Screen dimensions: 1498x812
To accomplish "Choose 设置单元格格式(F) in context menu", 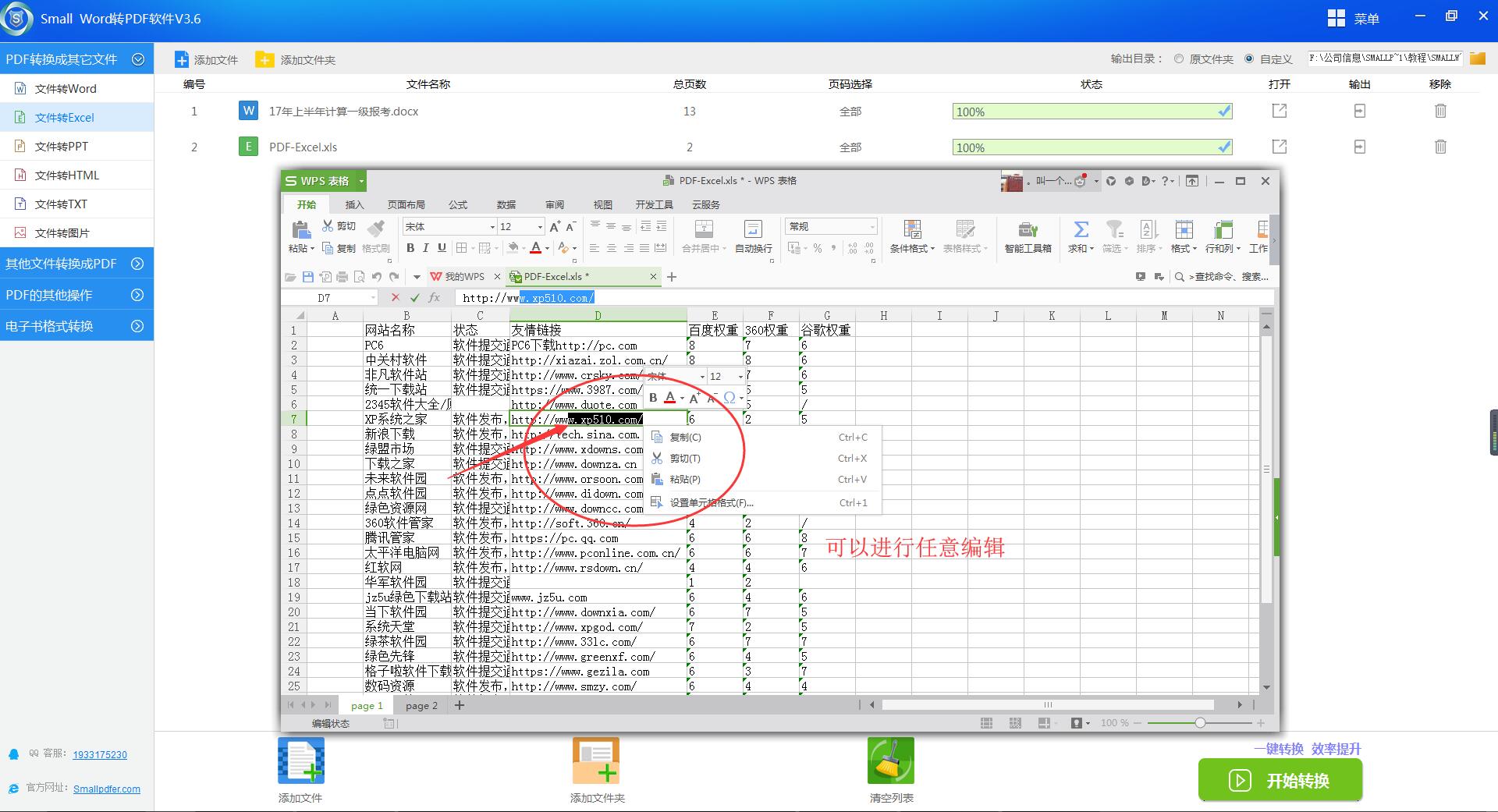I will 764,503.
